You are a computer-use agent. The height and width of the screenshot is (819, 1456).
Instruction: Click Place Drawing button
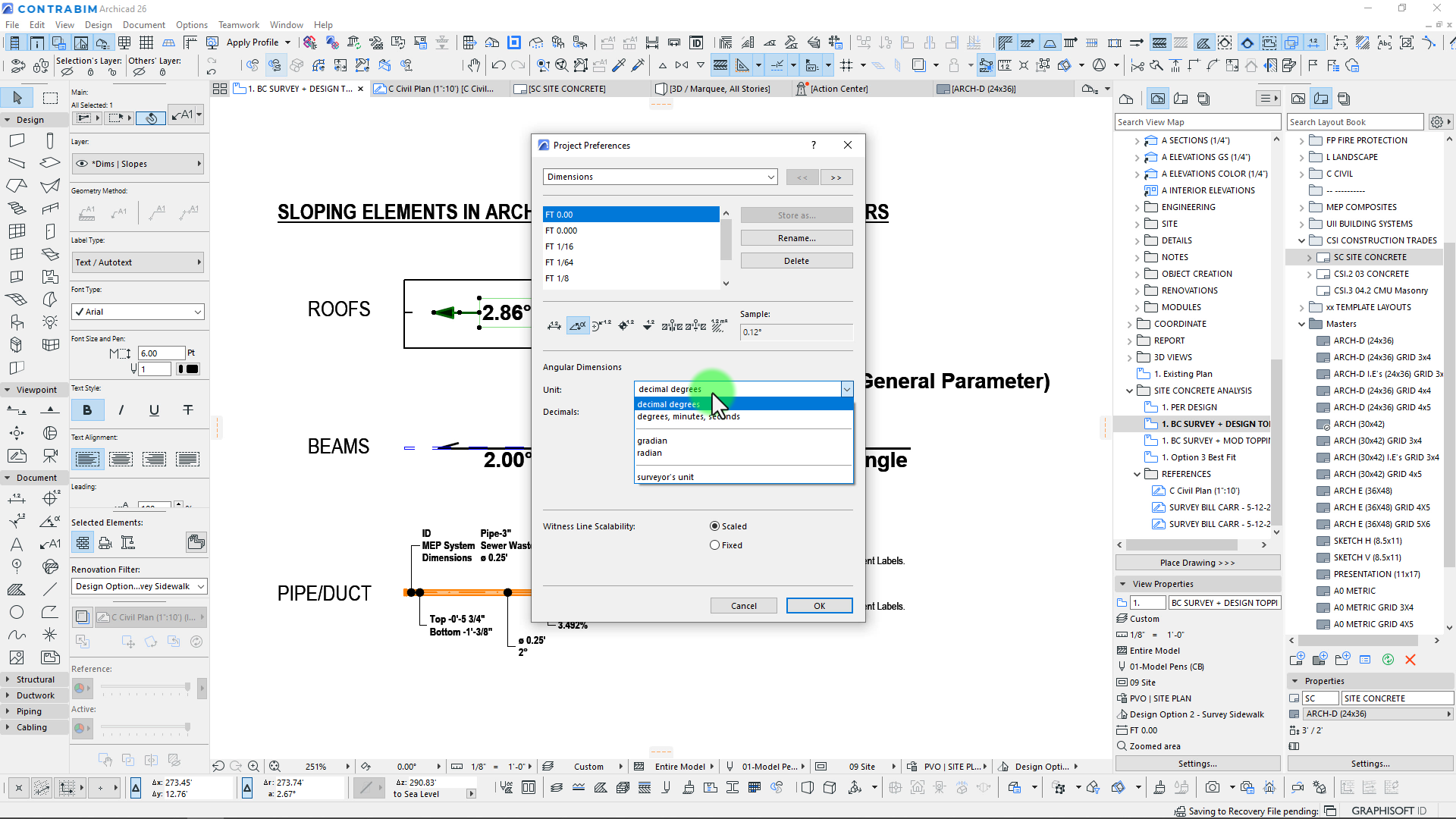pos(1197,563)
